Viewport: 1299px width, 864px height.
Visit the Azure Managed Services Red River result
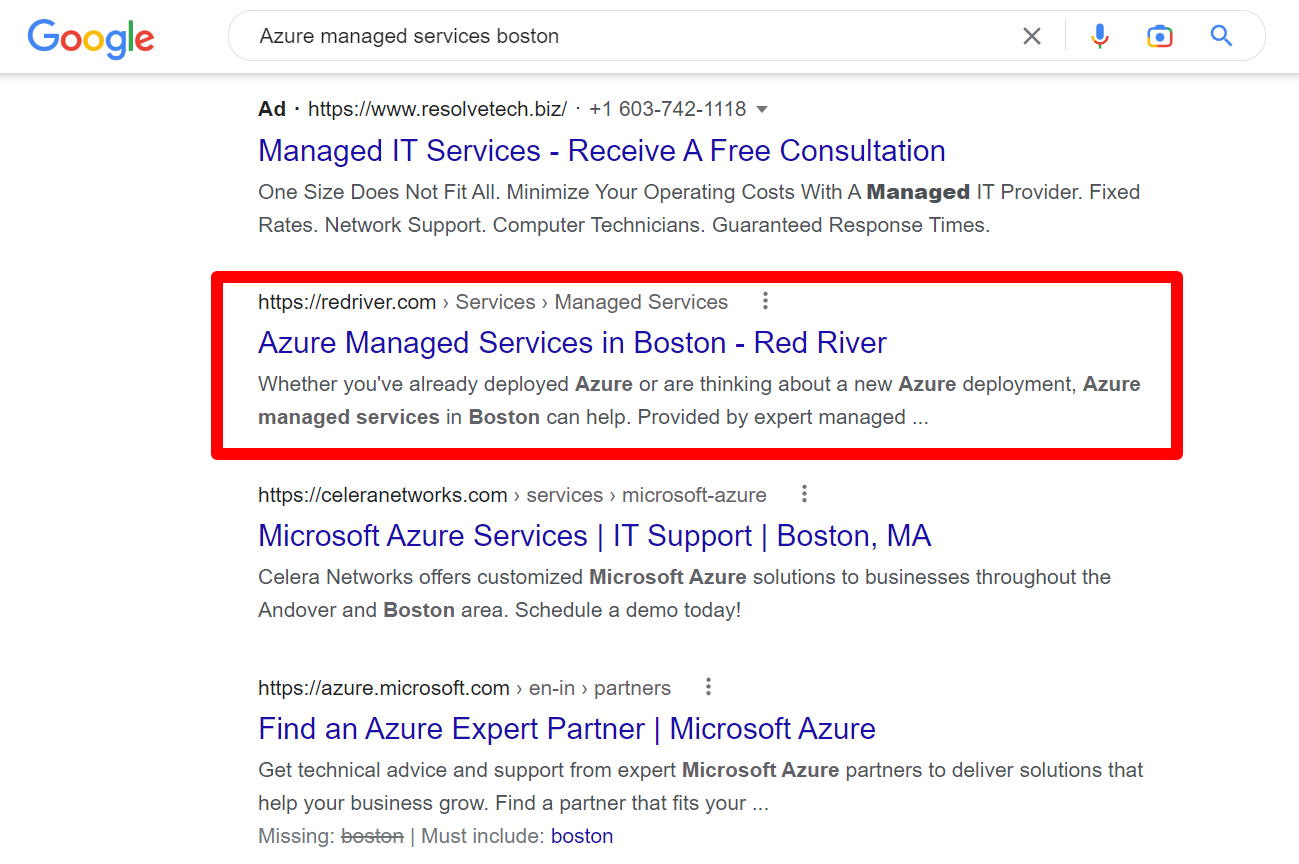pyautogui.click(x=572, y=342)
